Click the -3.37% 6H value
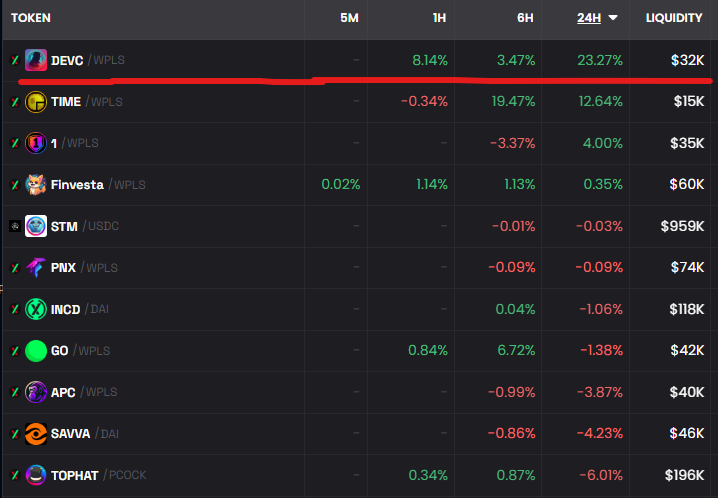Image resolution: width=718 pixels, height=498 pixels. [x=512, y=143]
